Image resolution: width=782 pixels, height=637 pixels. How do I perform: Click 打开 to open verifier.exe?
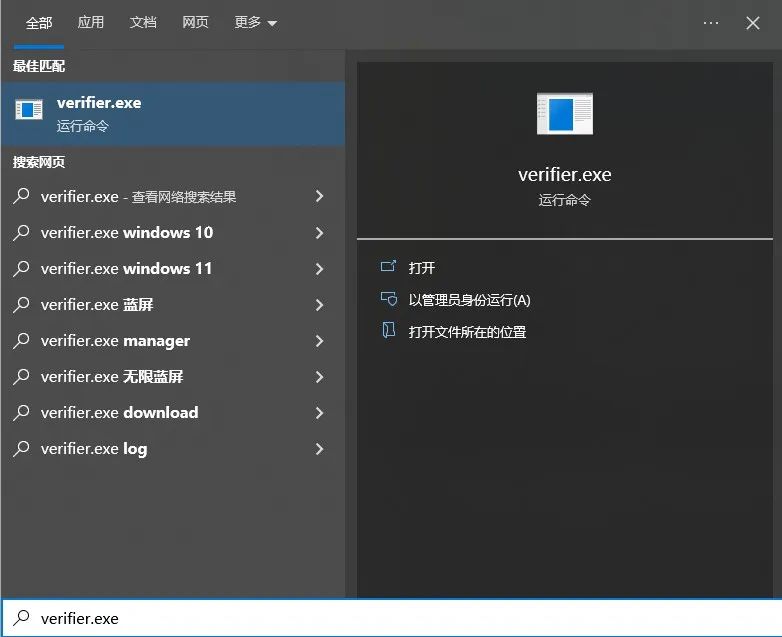(422, 268)
